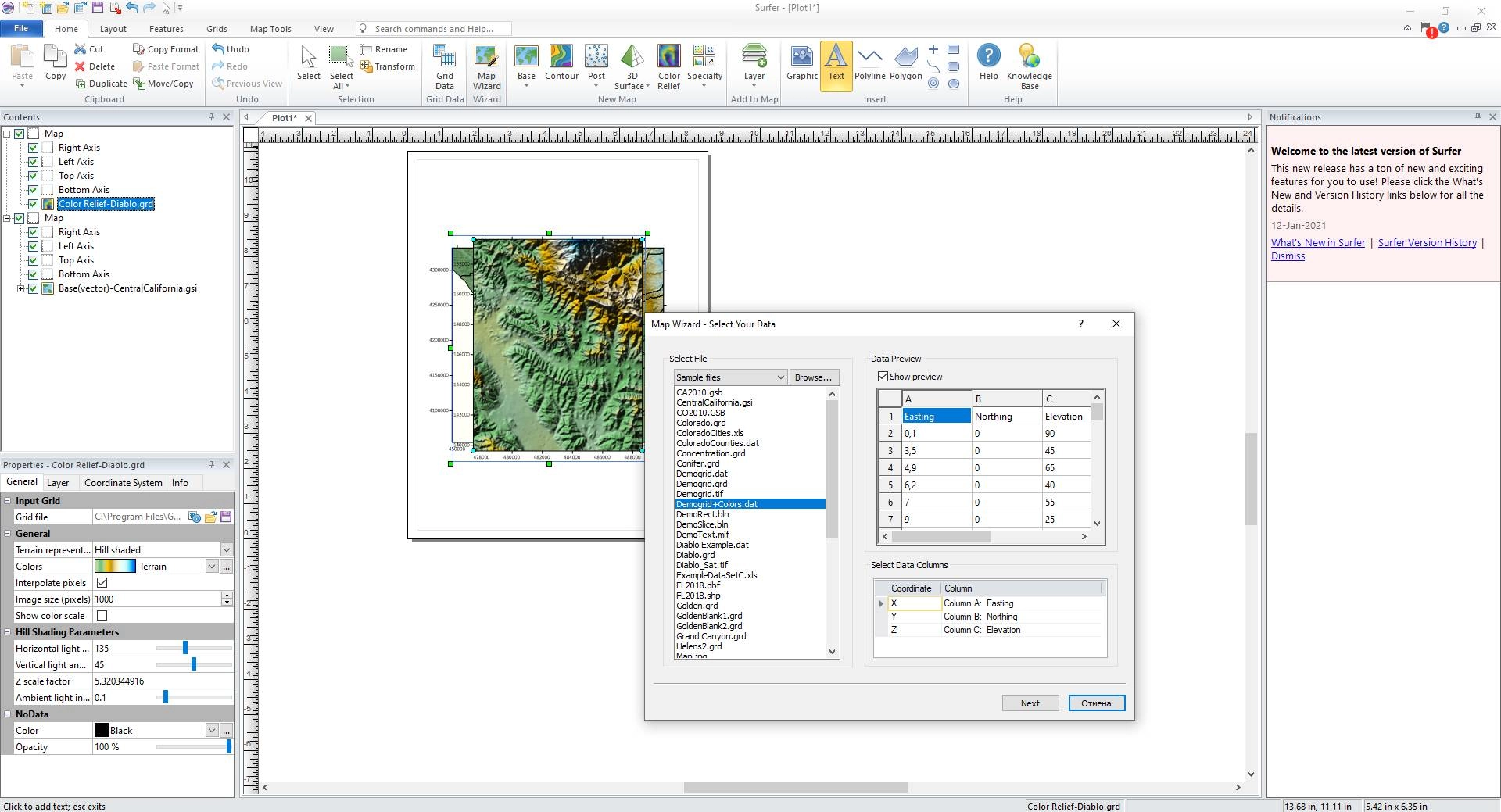This screenshot has width=1501, height=812.
Task: Open the Colors Terrain dropdown
Action: pyautogui.click(x=211, y=567)
